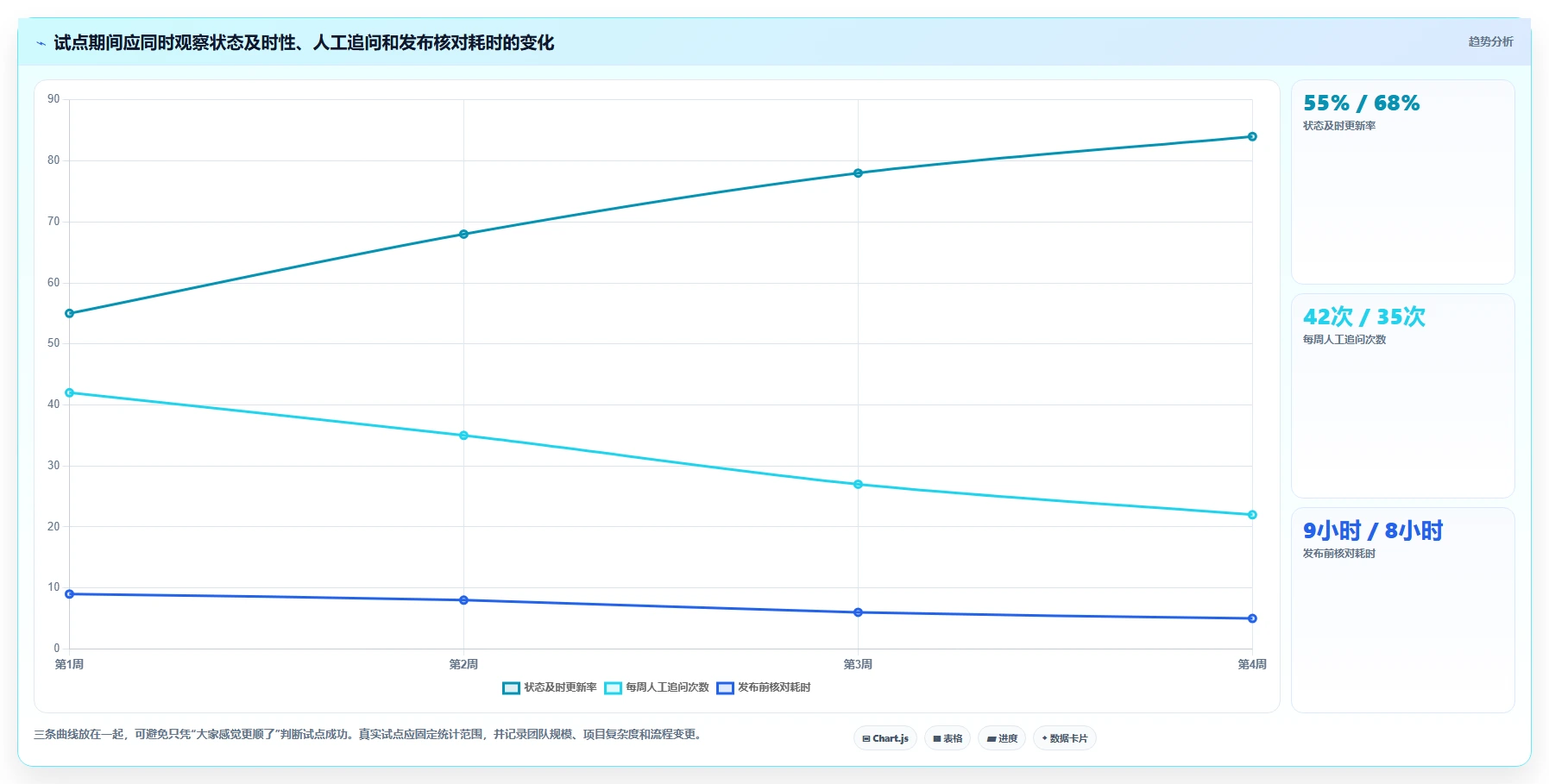Click the 每周人工追问次数 point at 第2周
The width and height of the screenshot is (1549, 784).
click(x=463, y=436)
